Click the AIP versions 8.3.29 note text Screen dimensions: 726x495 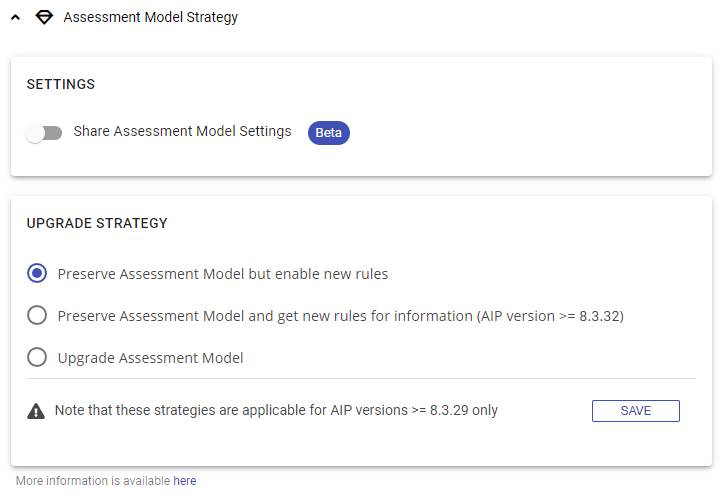[x=276, y=410]
